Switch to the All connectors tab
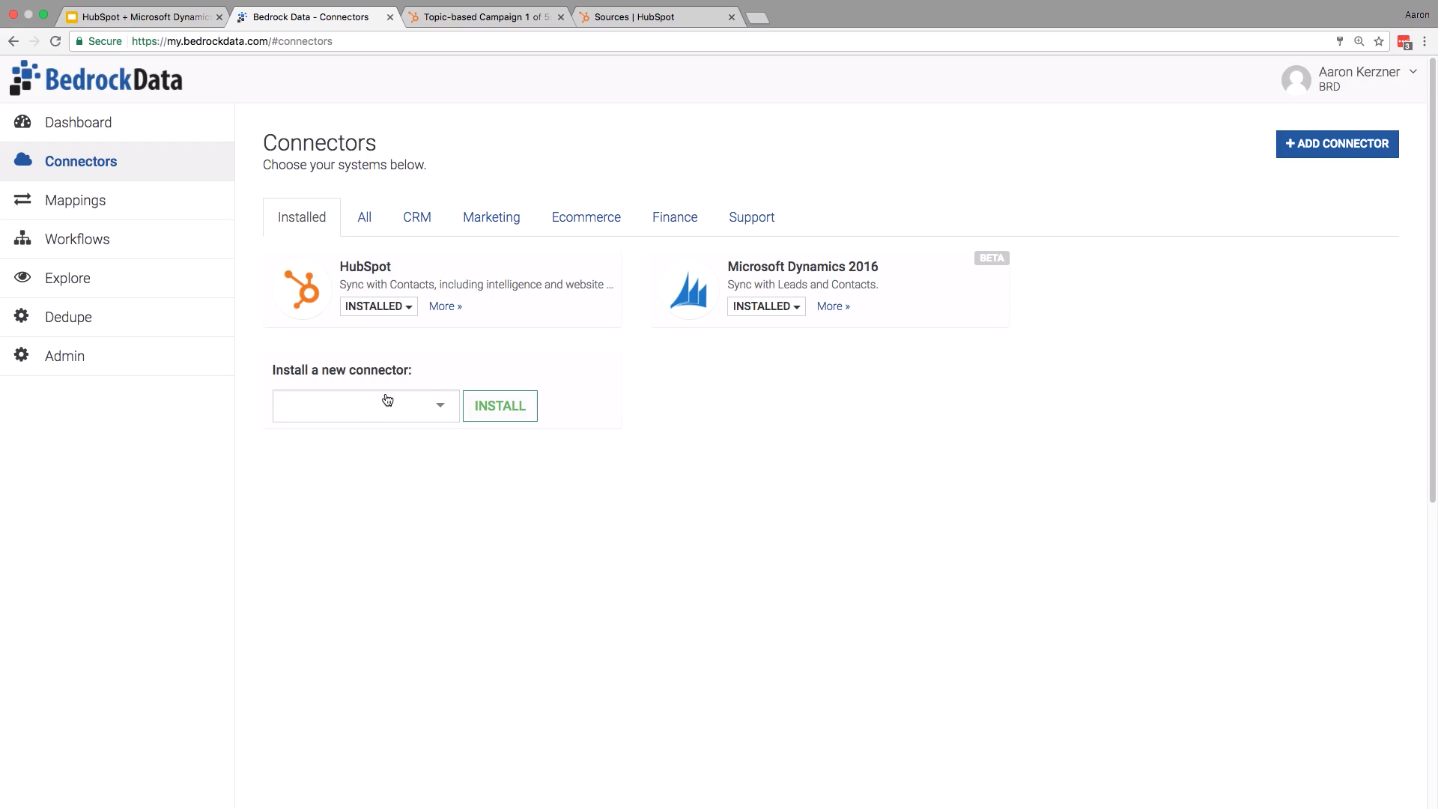 (365, 217)
